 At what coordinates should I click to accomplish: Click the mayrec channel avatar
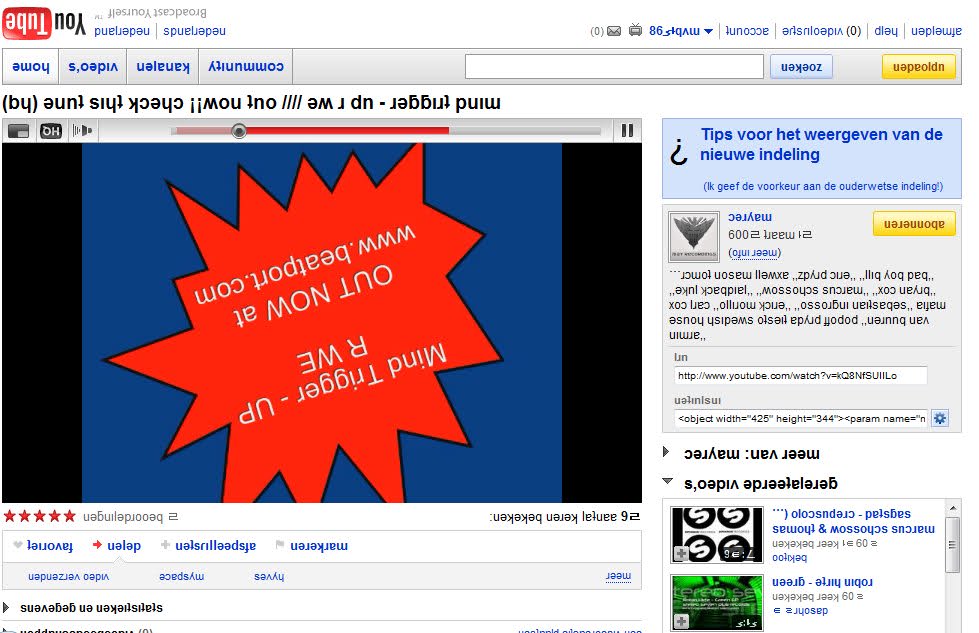point(694,236)
